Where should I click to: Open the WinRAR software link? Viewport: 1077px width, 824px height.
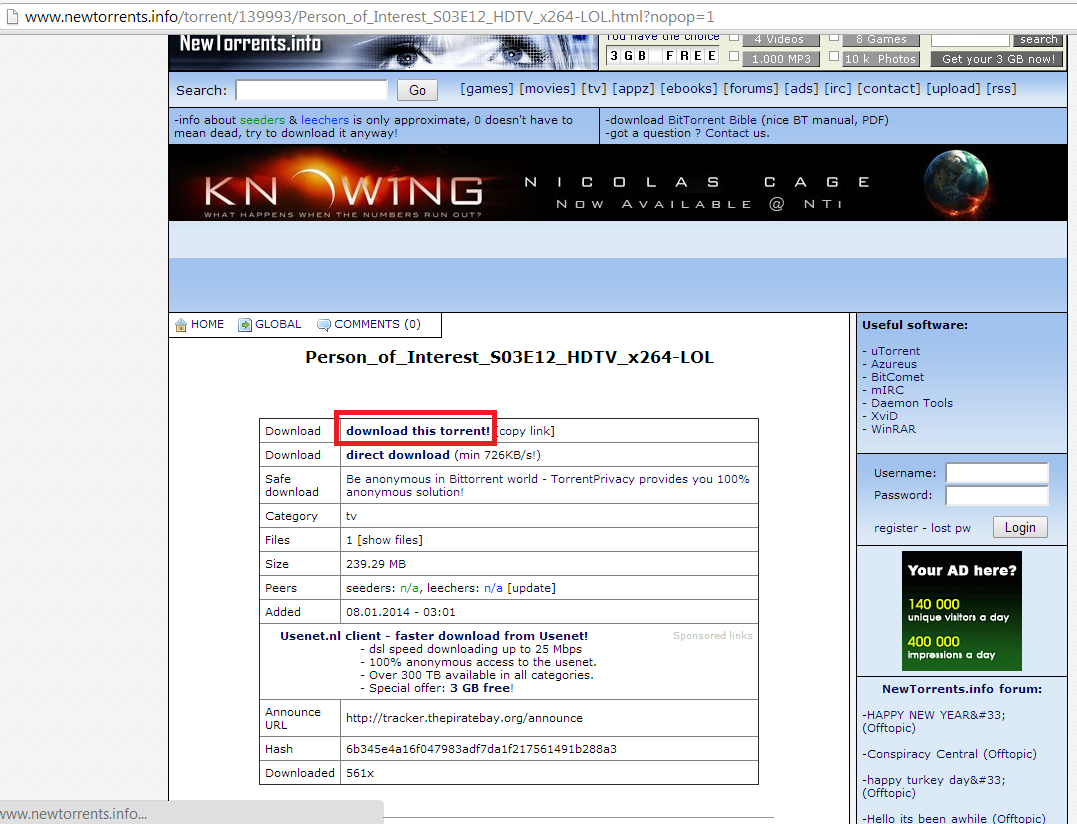tap(893, 429)
